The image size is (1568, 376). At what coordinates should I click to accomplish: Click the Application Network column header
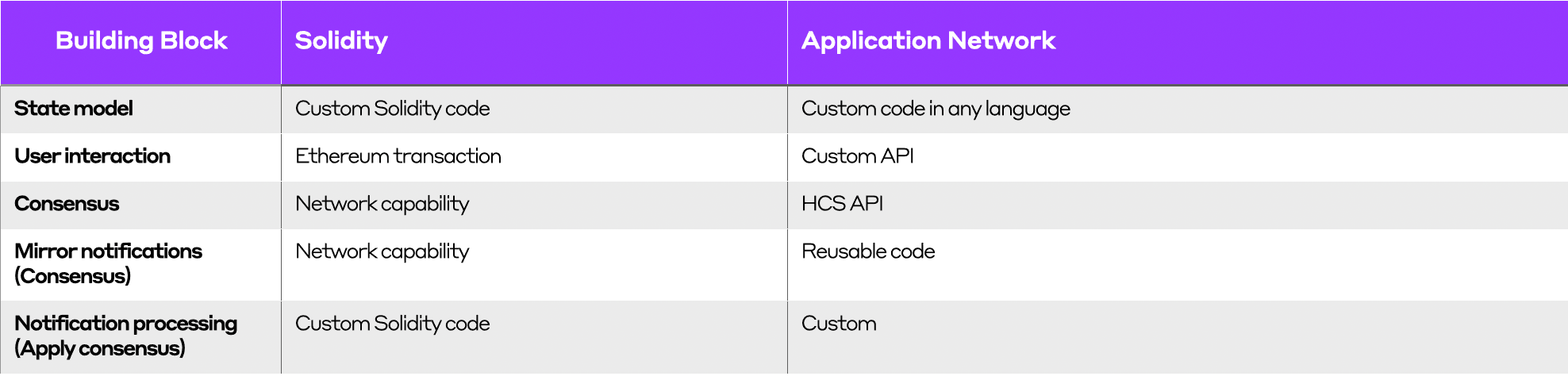(x=928, y=40)
